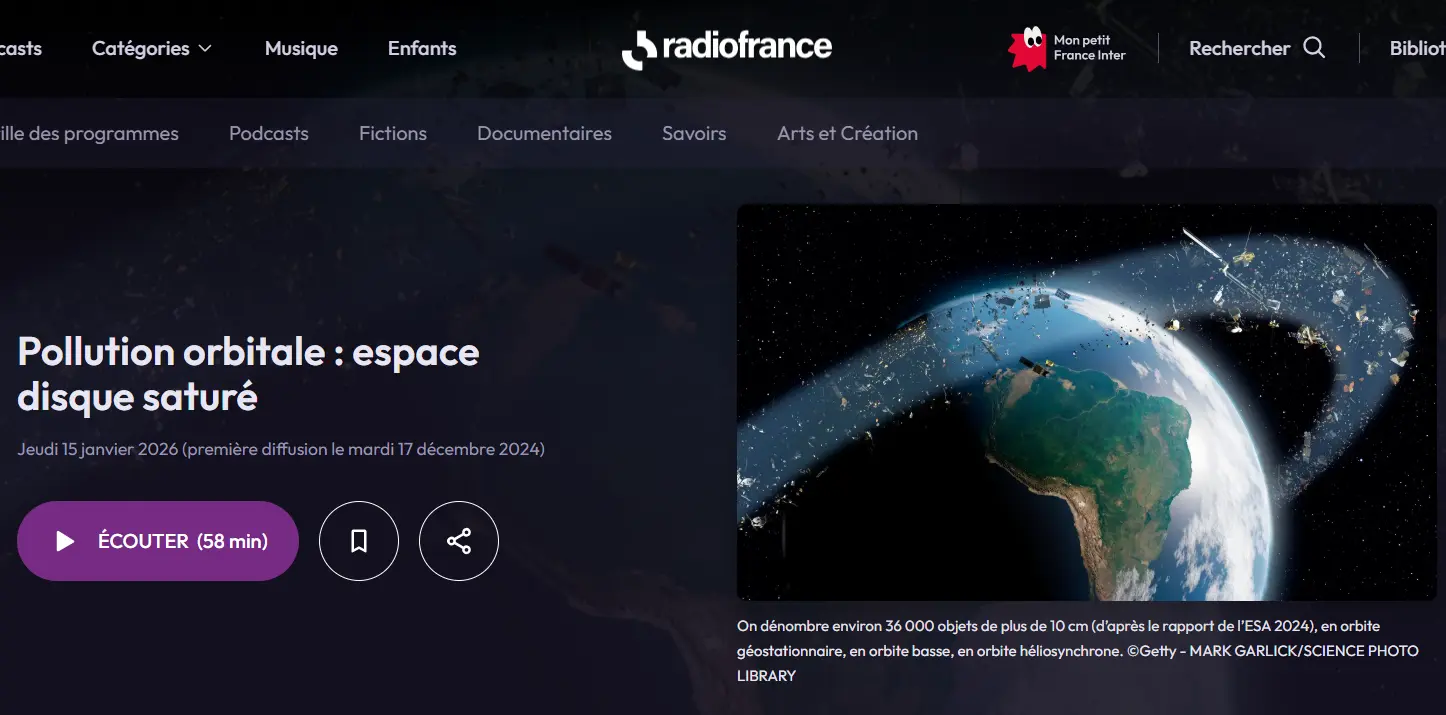The height and width of the screenshot is (715, 1446).
Task: Click the magnifying glass search icon
Action: pos(1314,48)
